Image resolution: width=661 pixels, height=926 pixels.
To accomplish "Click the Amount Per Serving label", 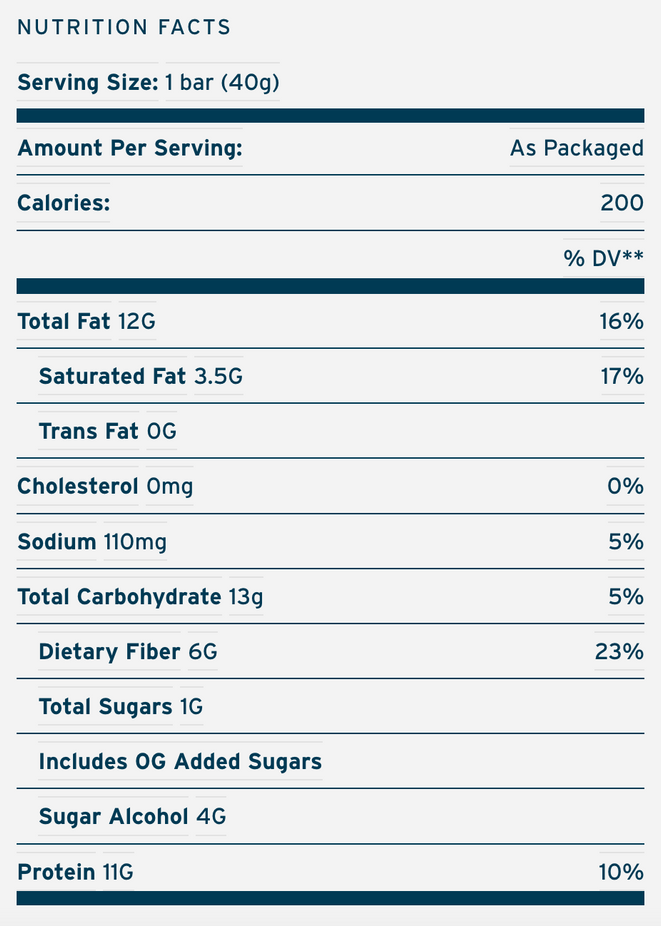I will 130,148.
